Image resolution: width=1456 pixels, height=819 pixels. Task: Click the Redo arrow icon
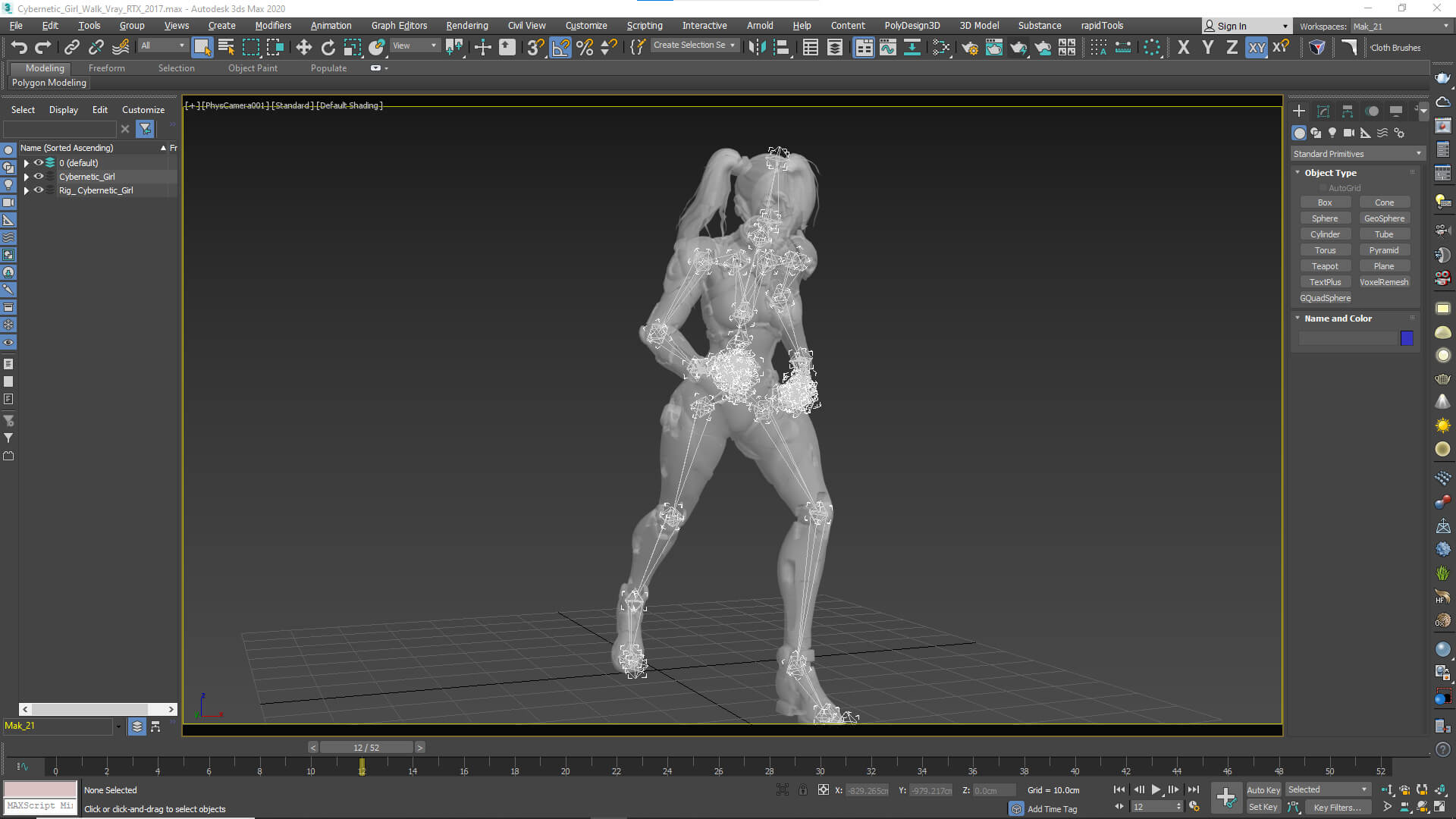43,47
